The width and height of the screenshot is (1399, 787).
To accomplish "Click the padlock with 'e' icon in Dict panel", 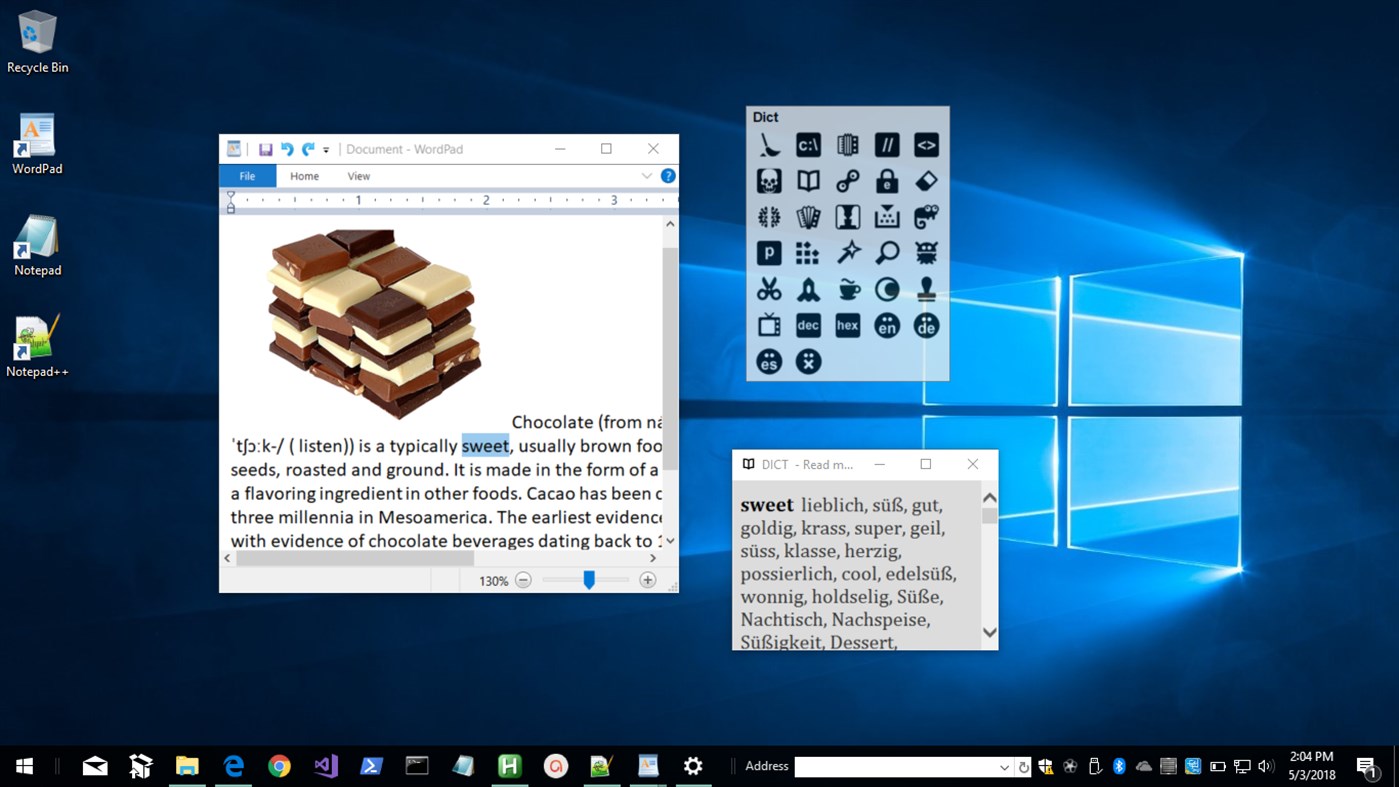I will (887, 181).
